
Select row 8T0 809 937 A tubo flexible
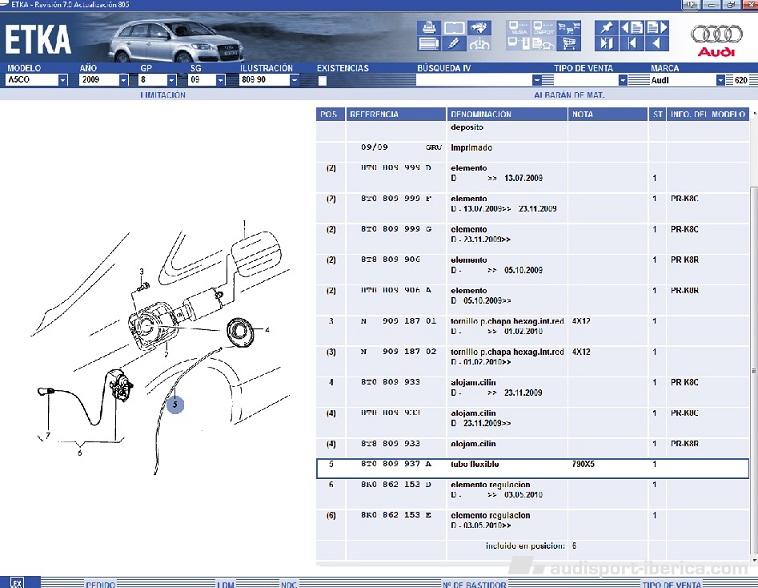click(x=533, y=468)
